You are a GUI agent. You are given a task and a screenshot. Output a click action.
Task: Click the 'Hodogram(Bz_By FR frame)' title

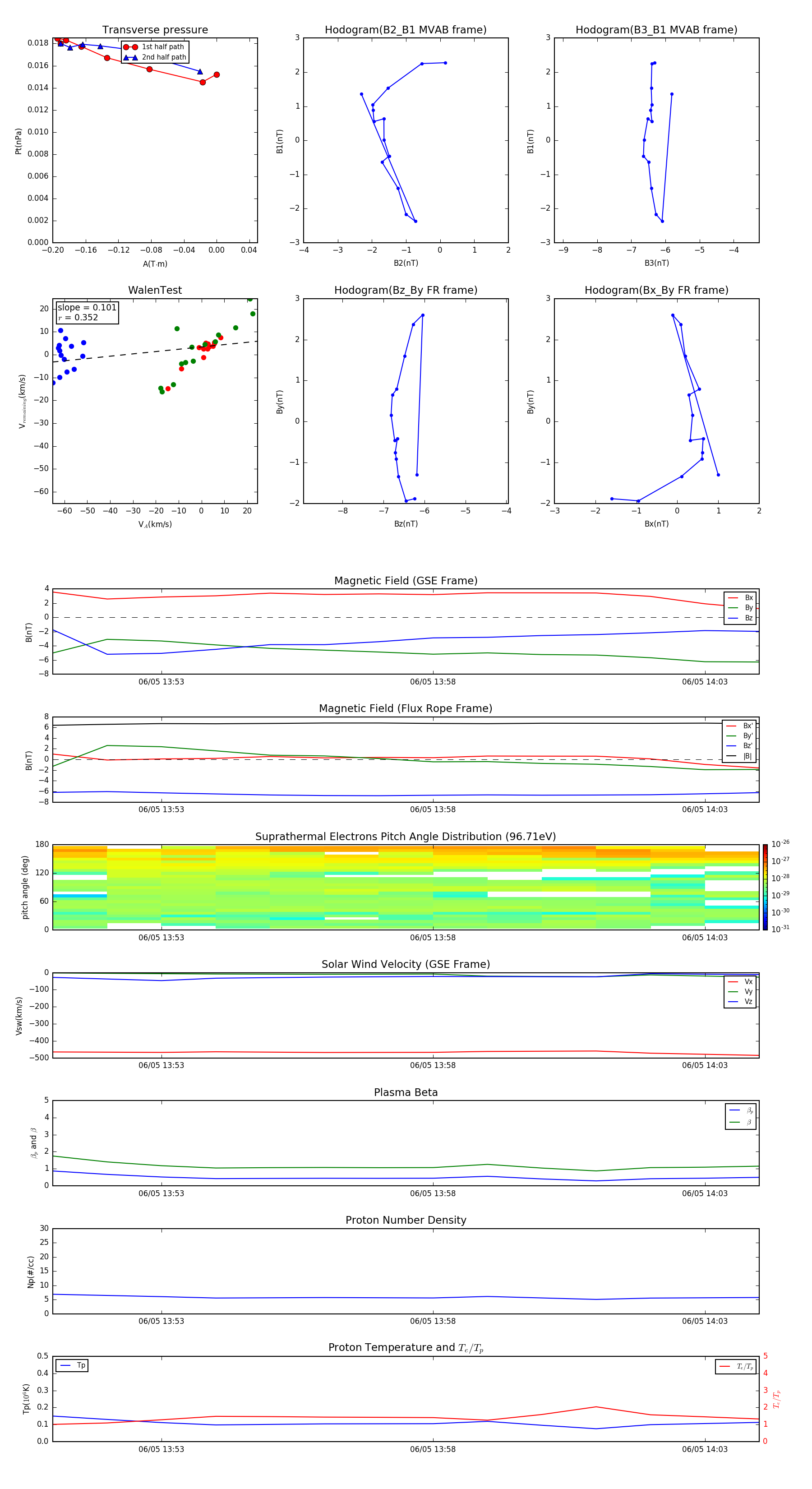tap(406, 290)
